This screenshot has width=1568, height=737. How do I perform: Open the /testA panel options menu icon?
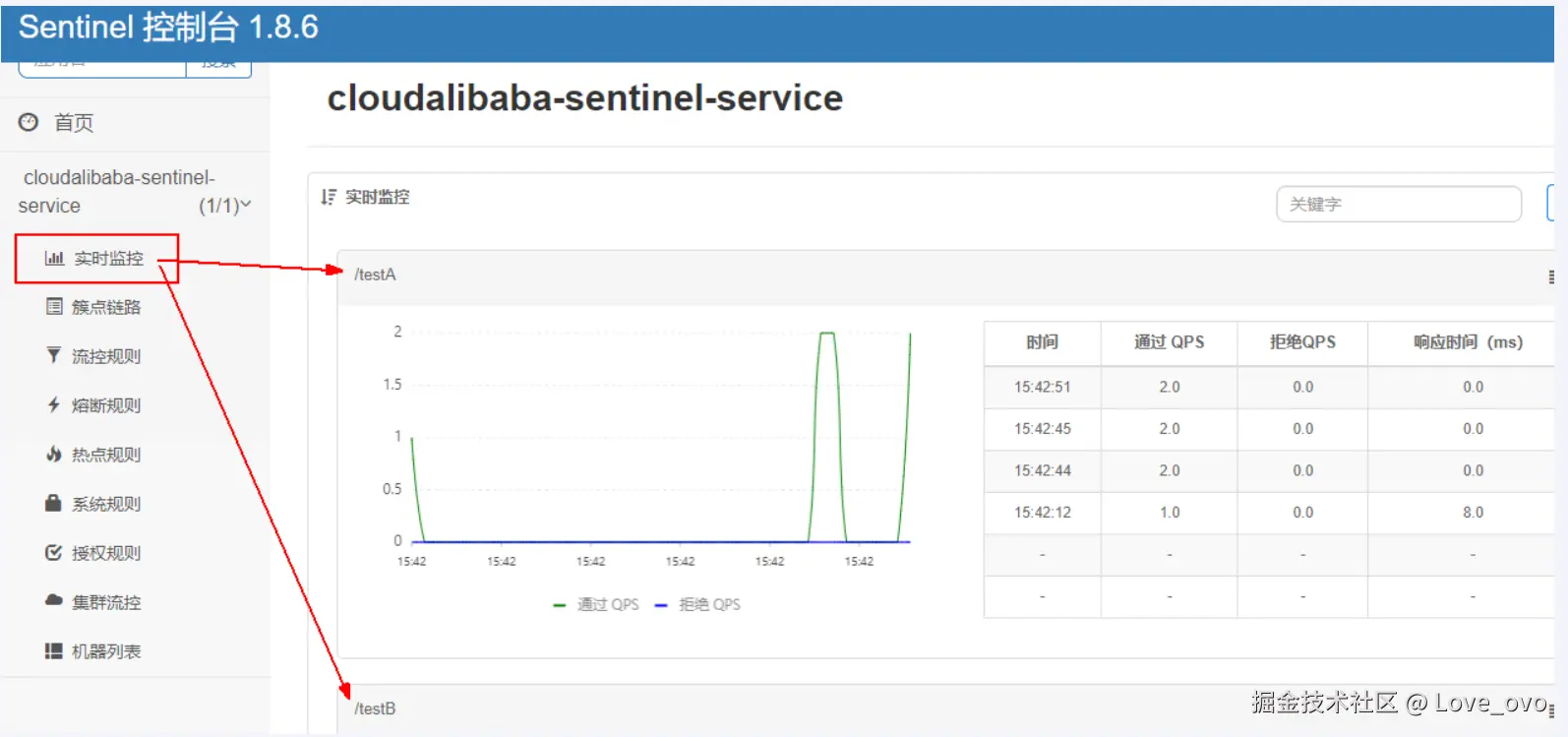(1551, 277)
